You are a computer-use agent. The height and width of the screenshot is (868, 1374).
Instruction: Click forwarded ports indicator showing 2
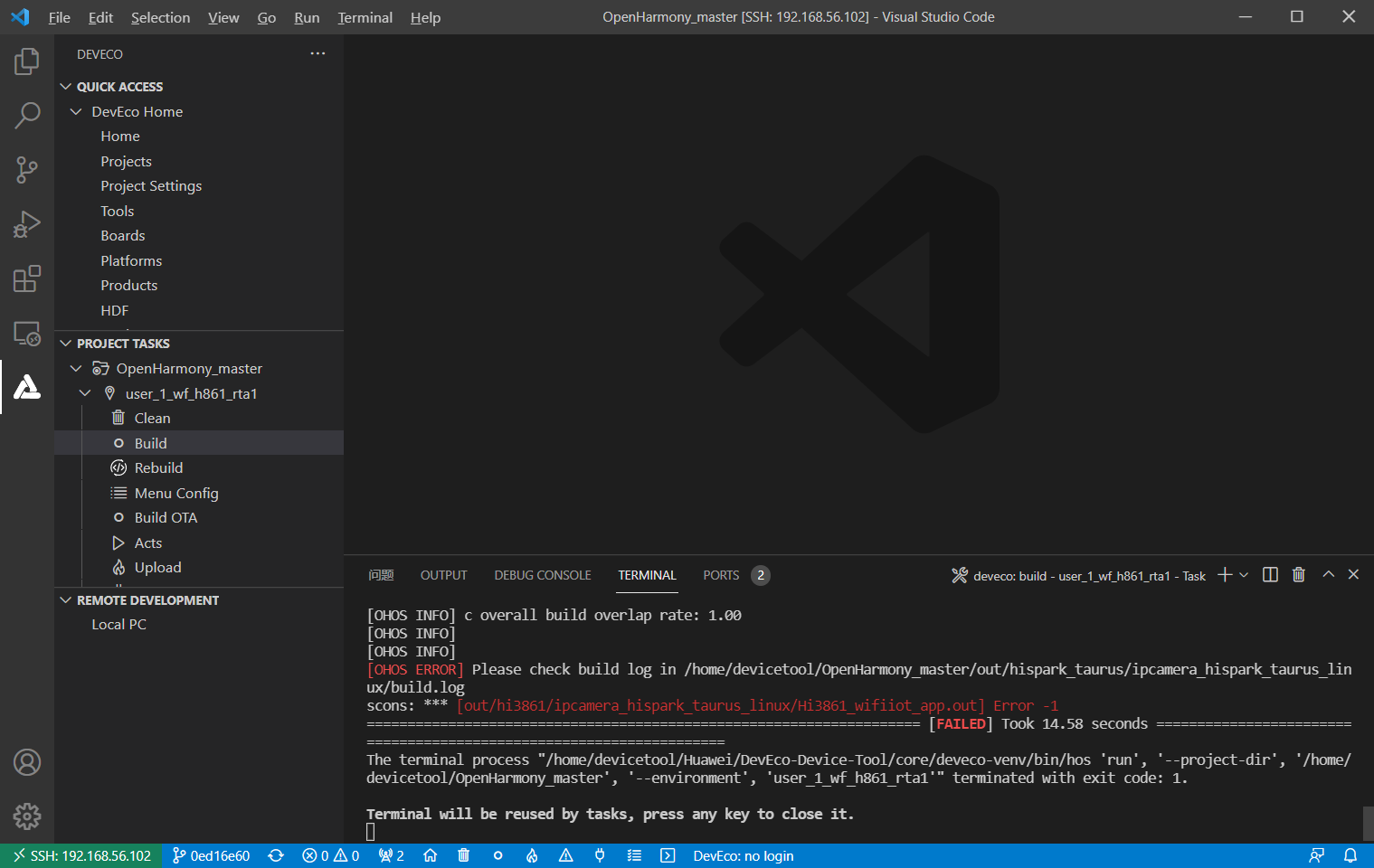coord(391,855)
